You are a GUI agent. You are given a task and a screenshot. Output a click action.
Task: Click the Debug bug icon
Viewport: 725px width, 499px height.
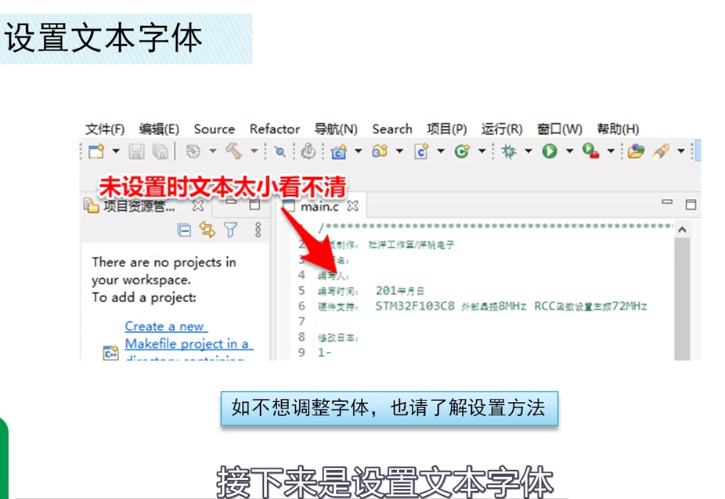509,151
